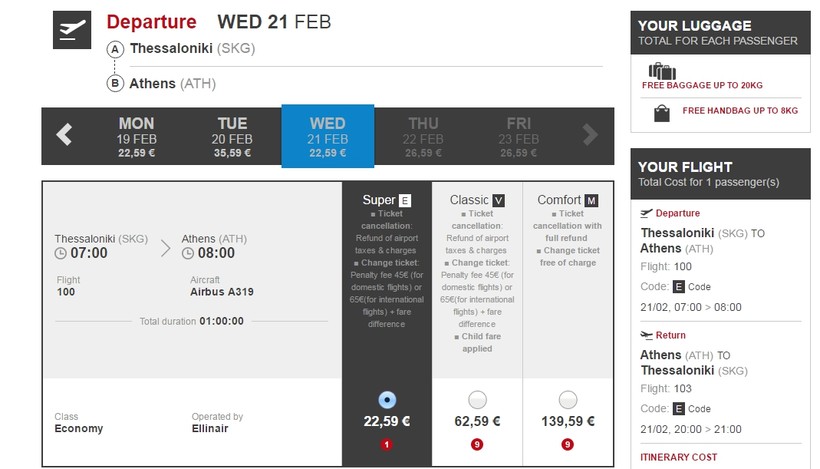Viewport: 820px width, 469px height.
Task: Click the Super fare E code badge
Action: (x=405, y=200)
